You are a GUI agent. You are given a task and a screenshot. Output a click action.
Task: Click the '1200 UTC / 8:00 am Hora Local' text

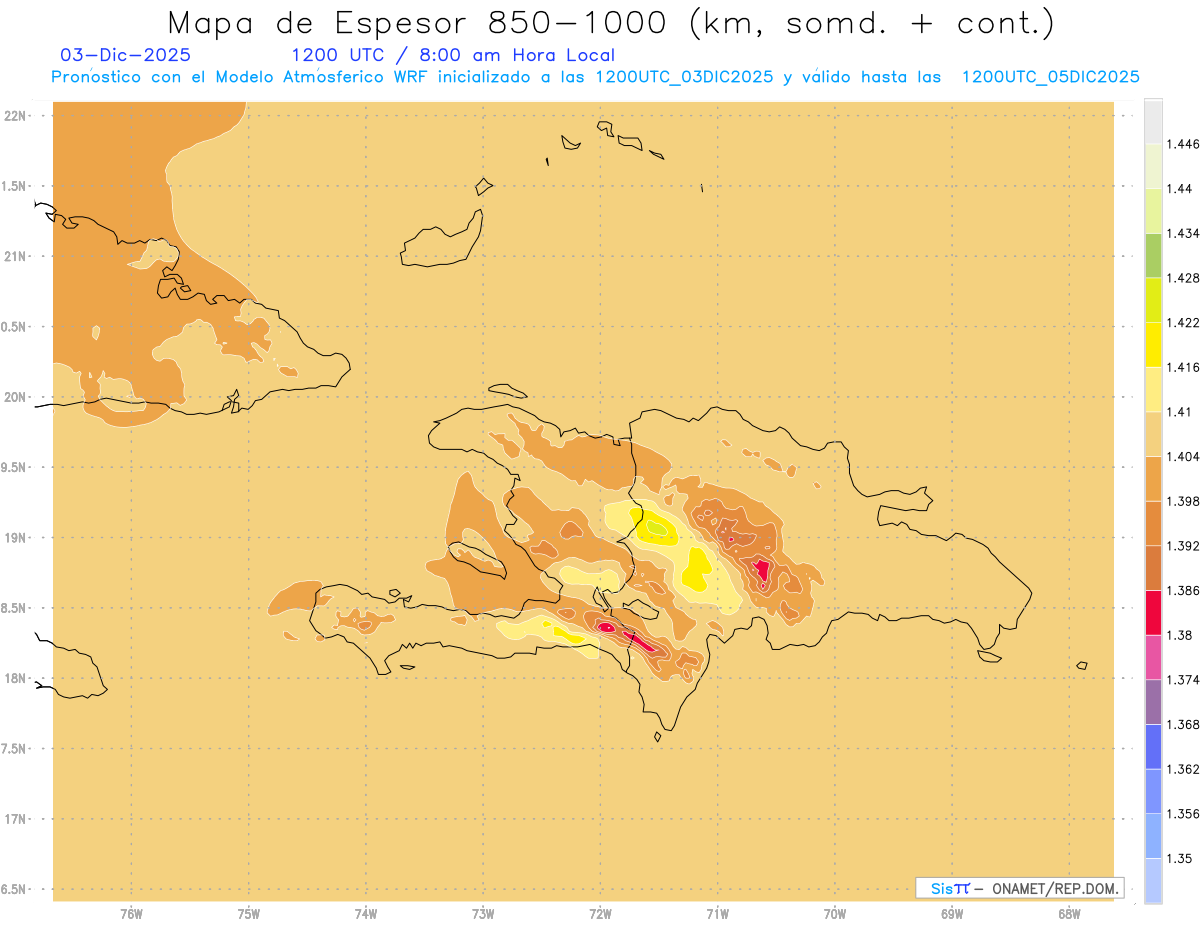click(453, 55)
